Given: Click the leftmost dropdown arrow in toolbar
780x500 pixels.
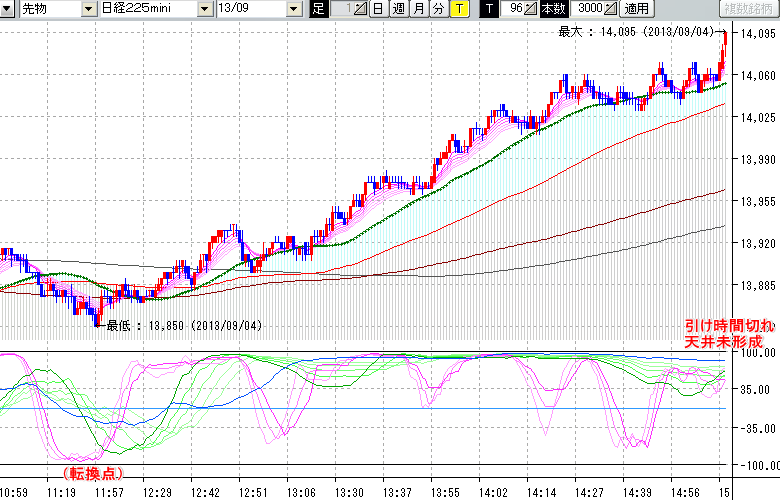Looking at the screenshot, I should [9, 9].
